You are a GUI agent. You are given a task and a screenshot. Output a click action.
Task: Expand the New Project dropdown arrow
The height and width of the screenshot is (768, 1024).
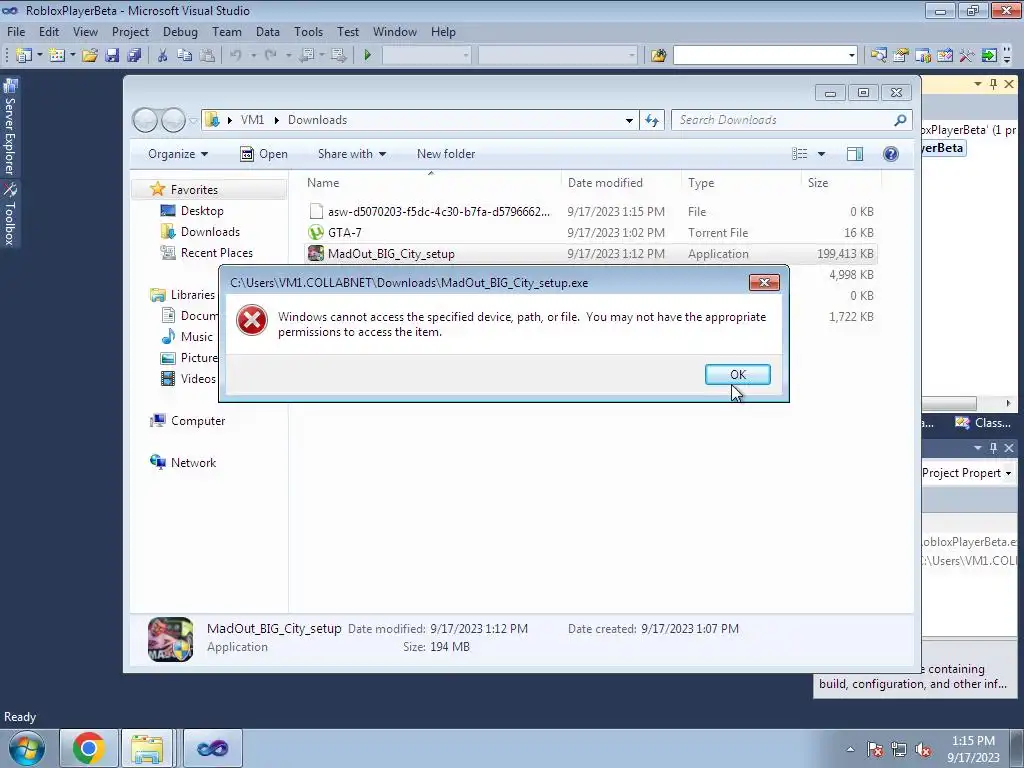(x=39, y=56)
